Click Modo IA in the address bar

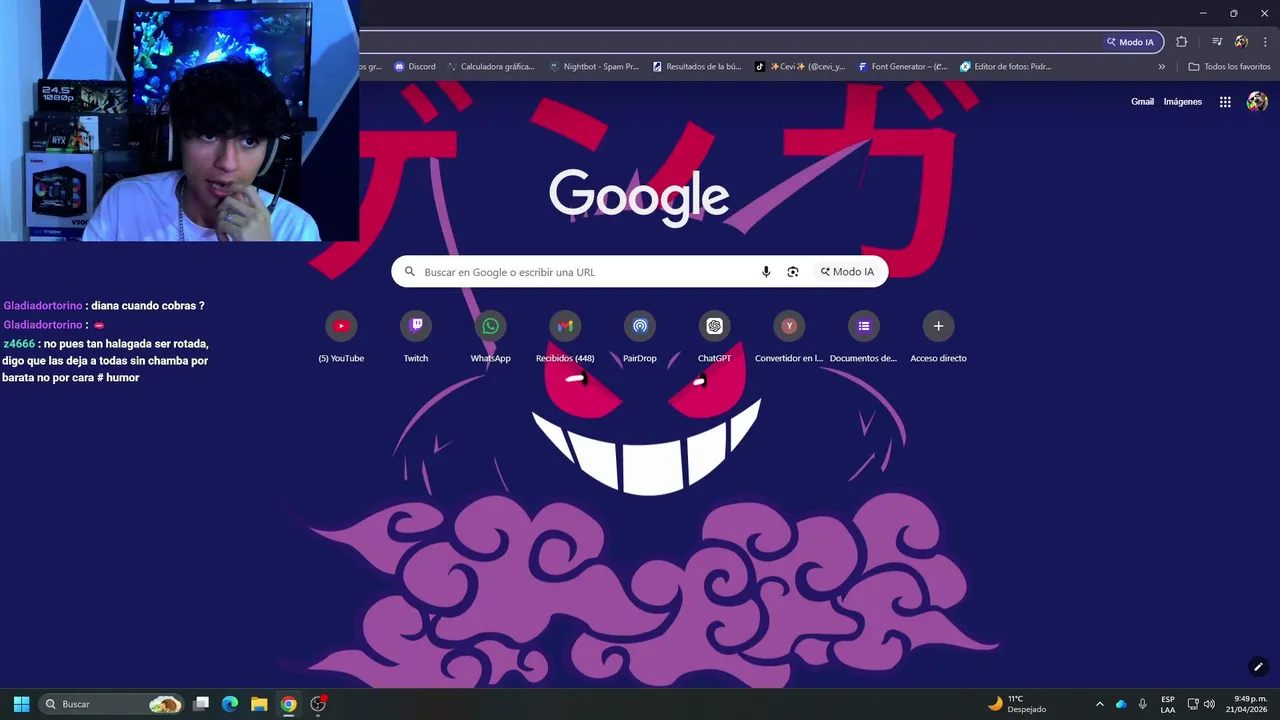click(x=1130, y=42)
